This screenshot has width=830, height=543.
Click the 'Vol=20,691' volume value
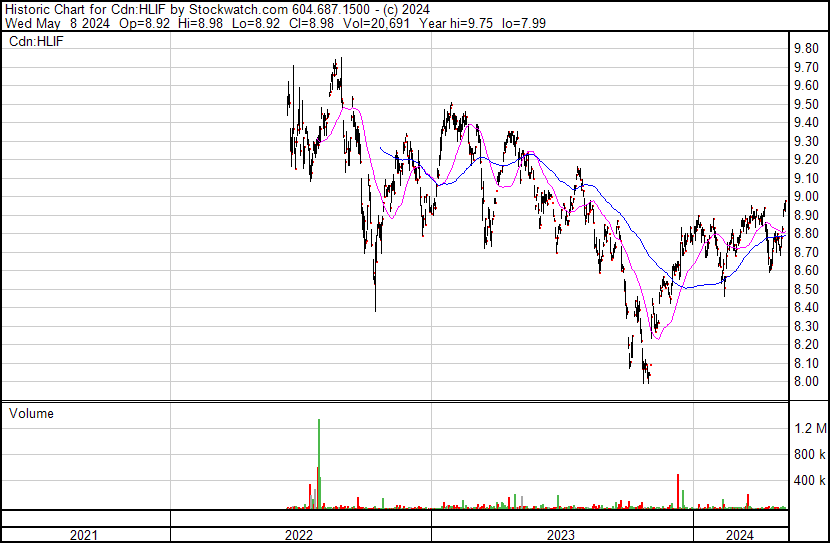(x=376, y=23)
